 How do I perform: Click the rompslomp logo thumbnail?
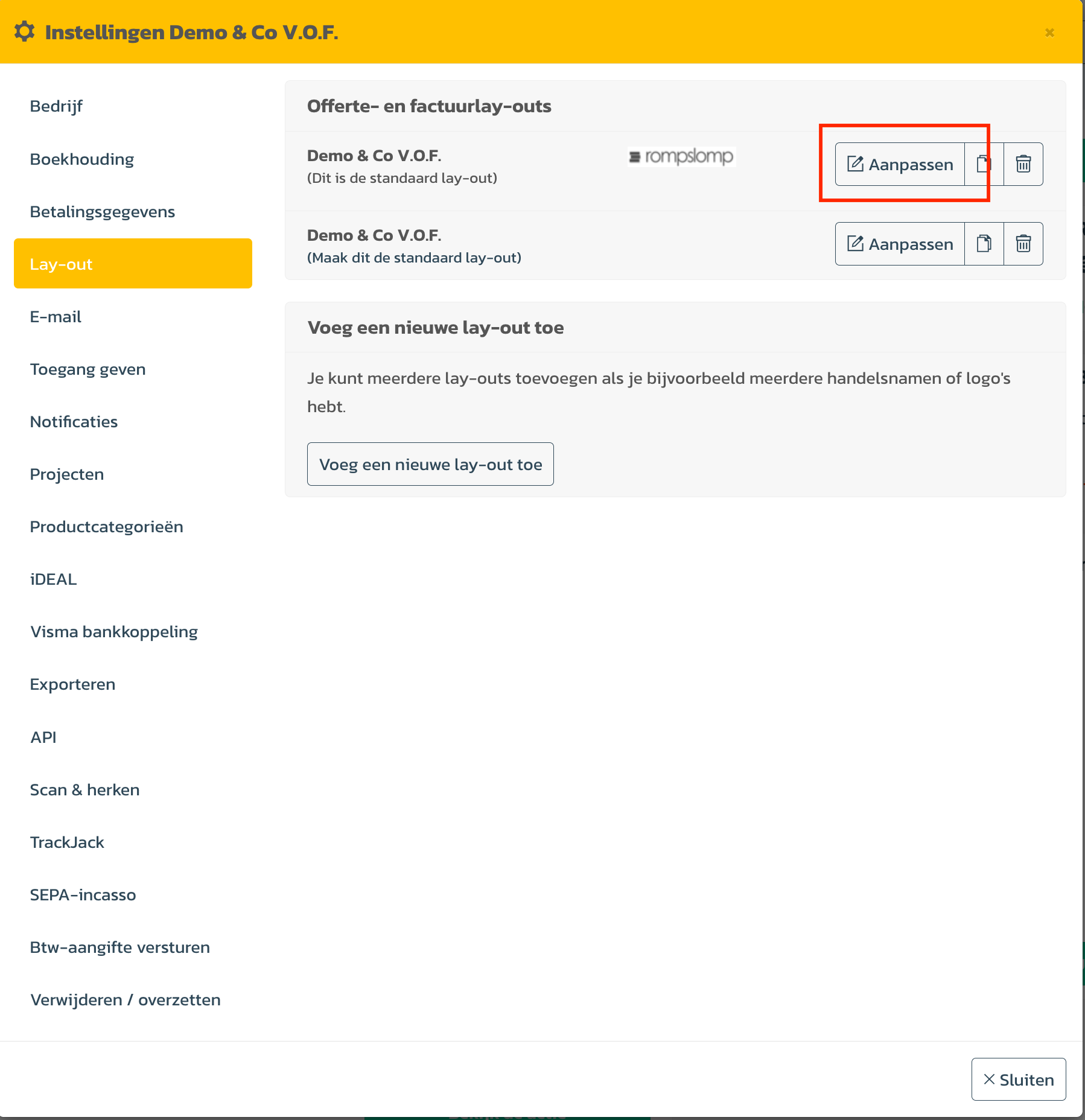(x=681, y=157)
